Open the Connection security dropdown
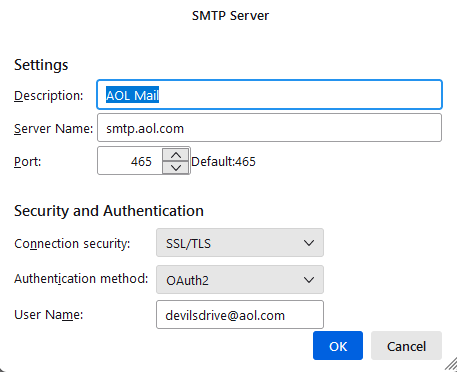Screen dimensions: 457x372 (x=240, y=243)
